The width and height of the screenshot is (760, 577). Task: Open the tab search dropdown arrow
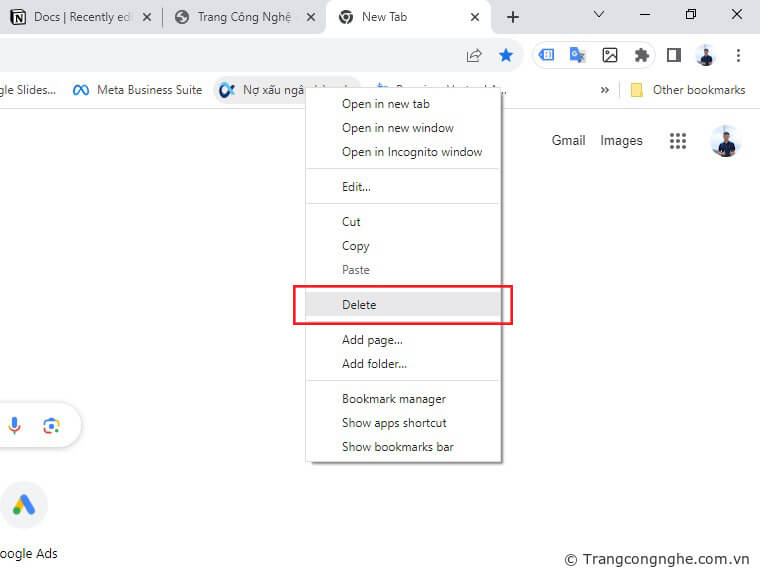[x=599, y=15]
